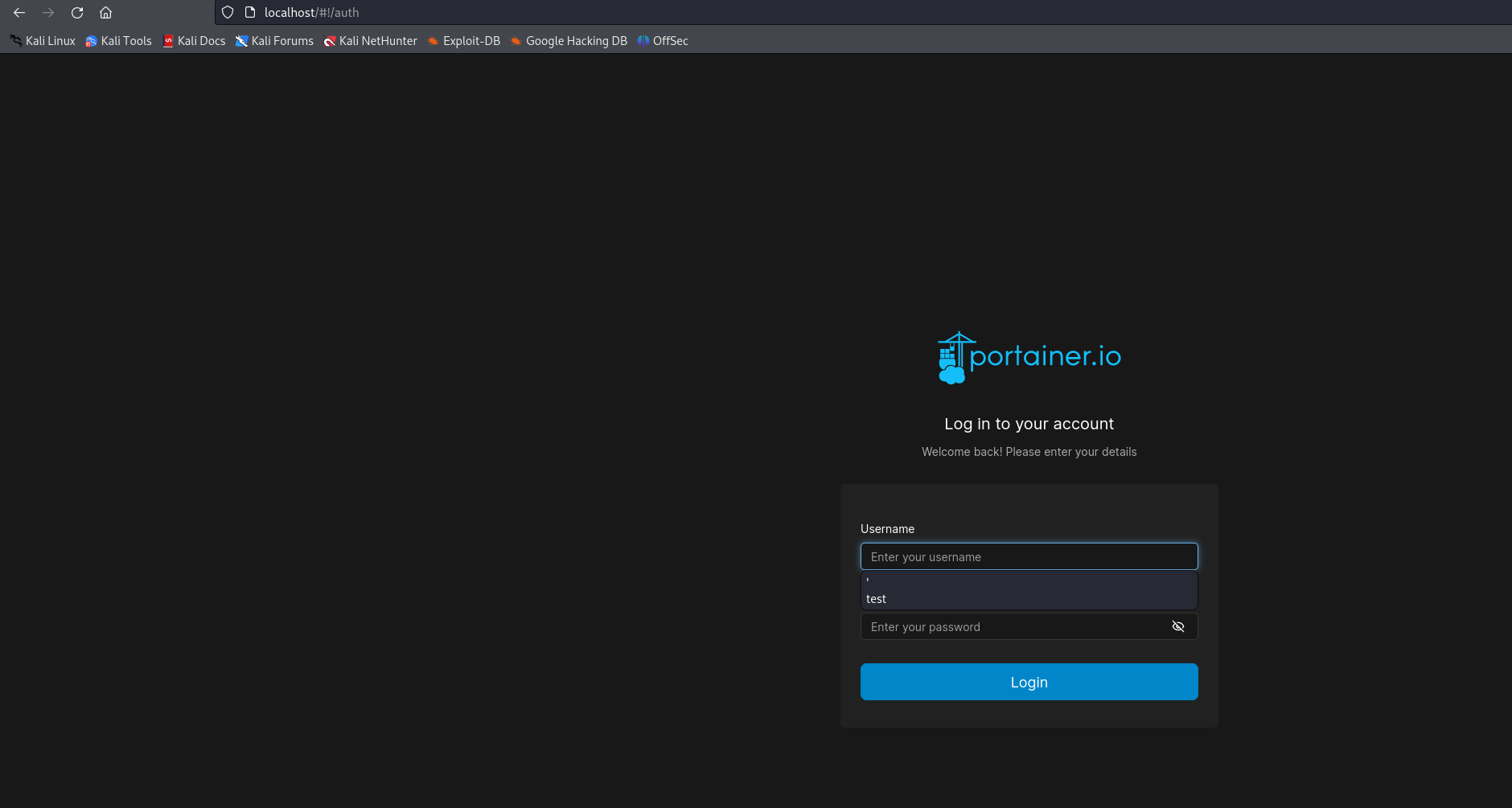The width and height of the screenshot is (1512, 808).
Task: Open OffSec bookmark
Action: tap(663, 41)
